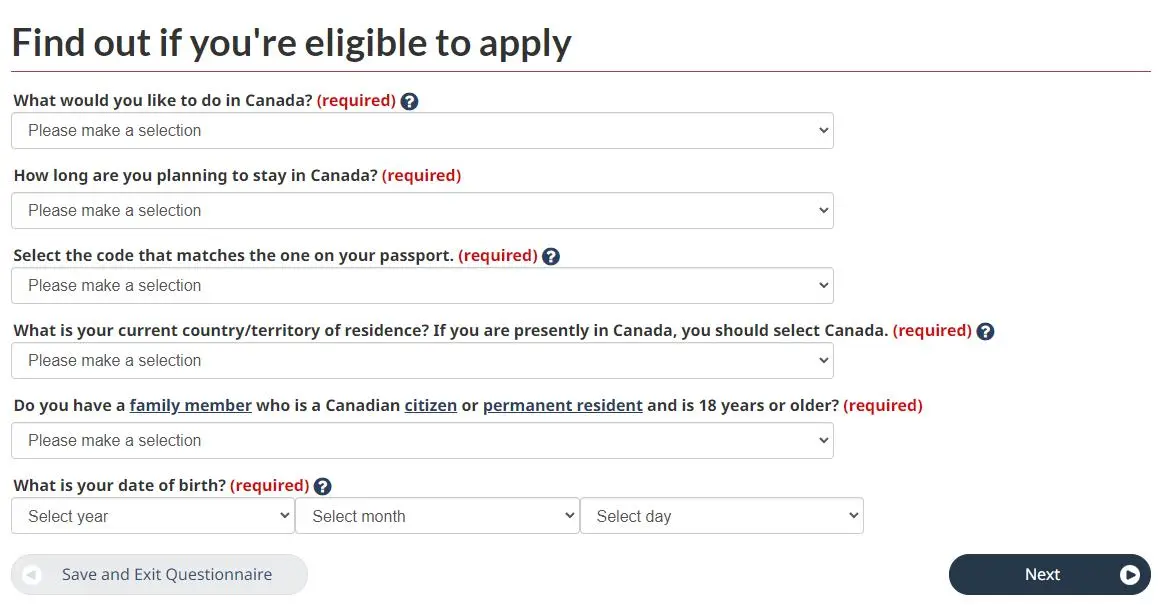The width and height of the screenshot is (1160, 605).
Task: Follow the 'family member' link
Action: (x=191, y=405)
